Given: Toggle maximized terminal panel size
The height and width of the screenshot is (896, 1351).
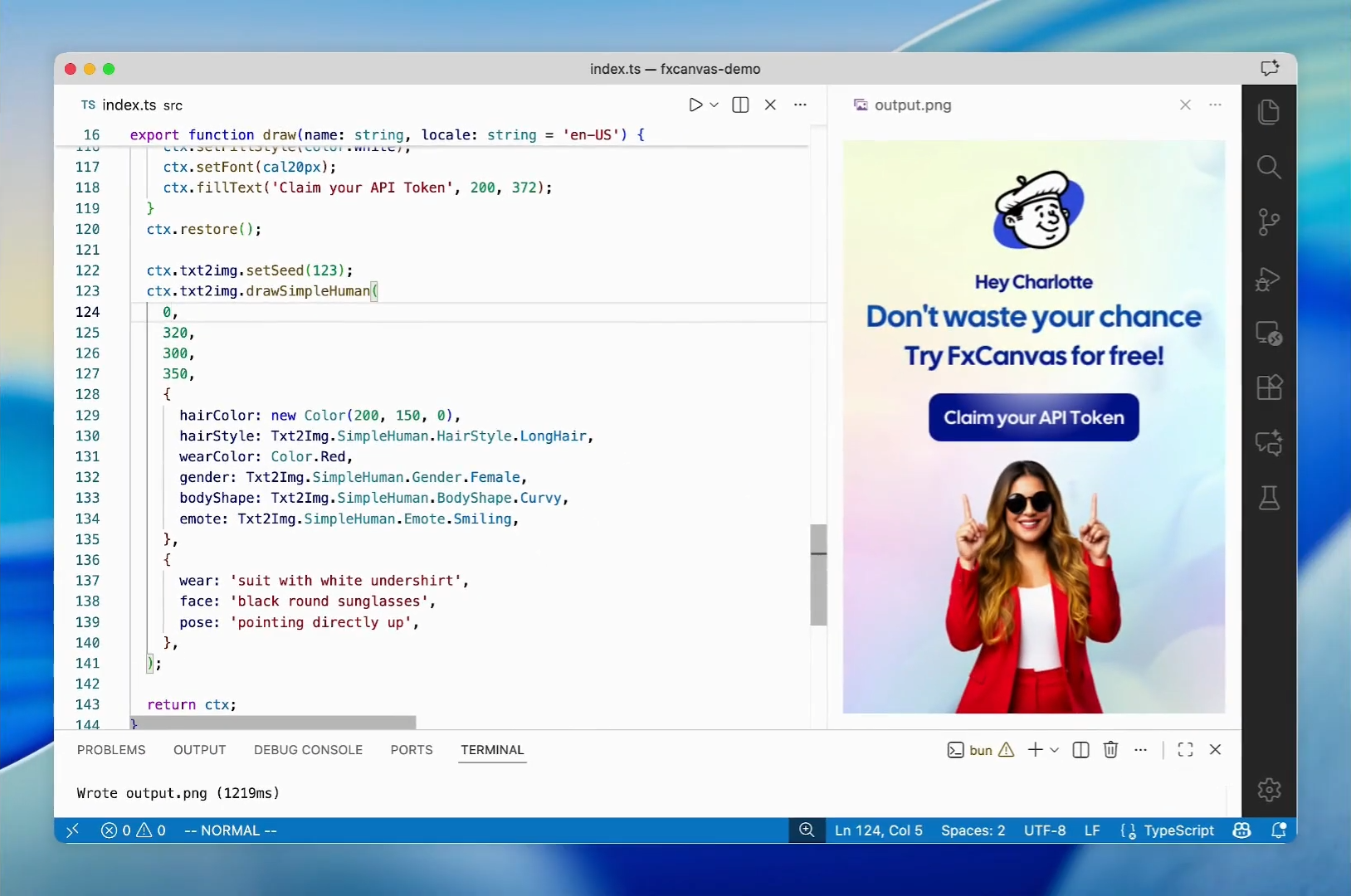Looking at the screenshot, I should [x=1185, y=750].
